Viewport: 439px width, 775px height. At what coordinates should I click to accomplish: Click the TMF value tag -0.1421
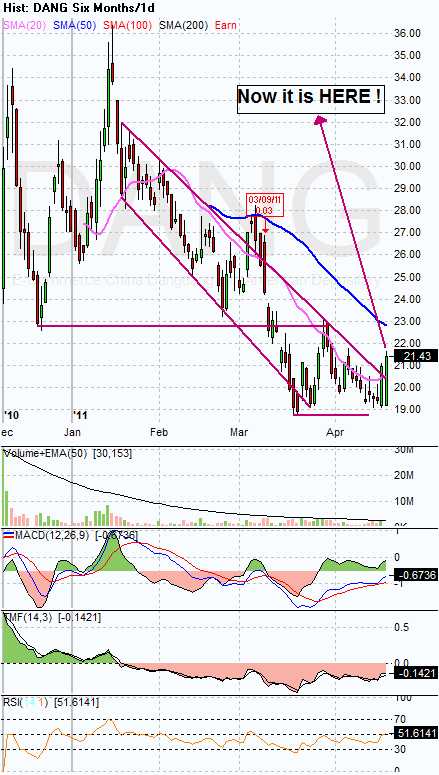tap(415, 673)
